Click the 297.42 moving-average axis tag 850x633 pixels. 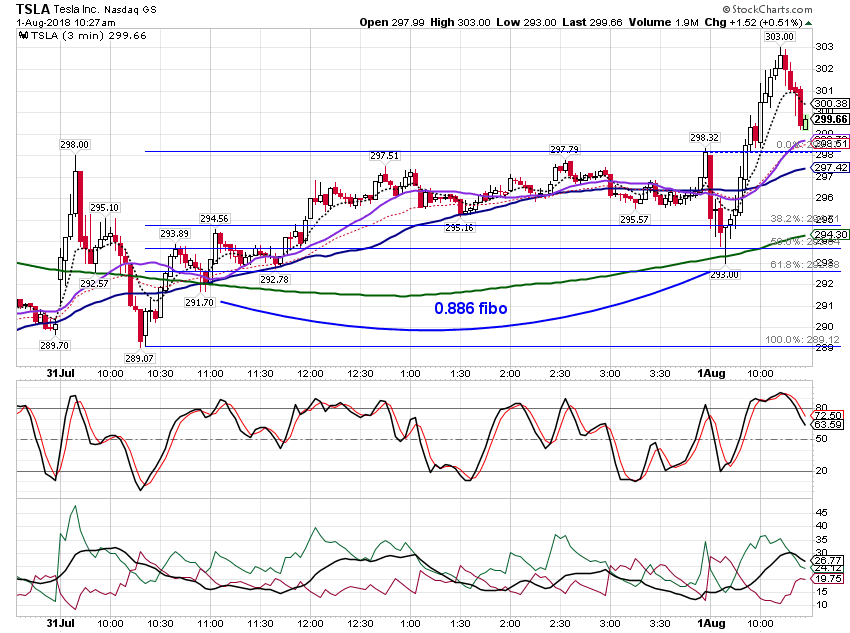tap(830, 167)
